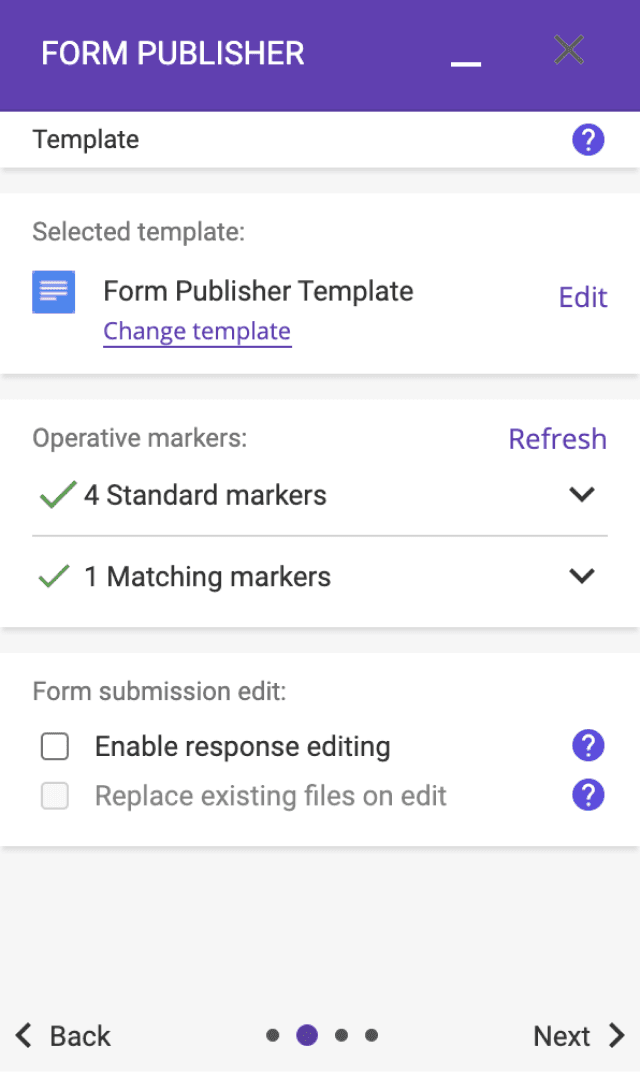Viewport: 640px width, 1072px height.
Task: Jump to the first step dot
Action: pos(273,1036)
